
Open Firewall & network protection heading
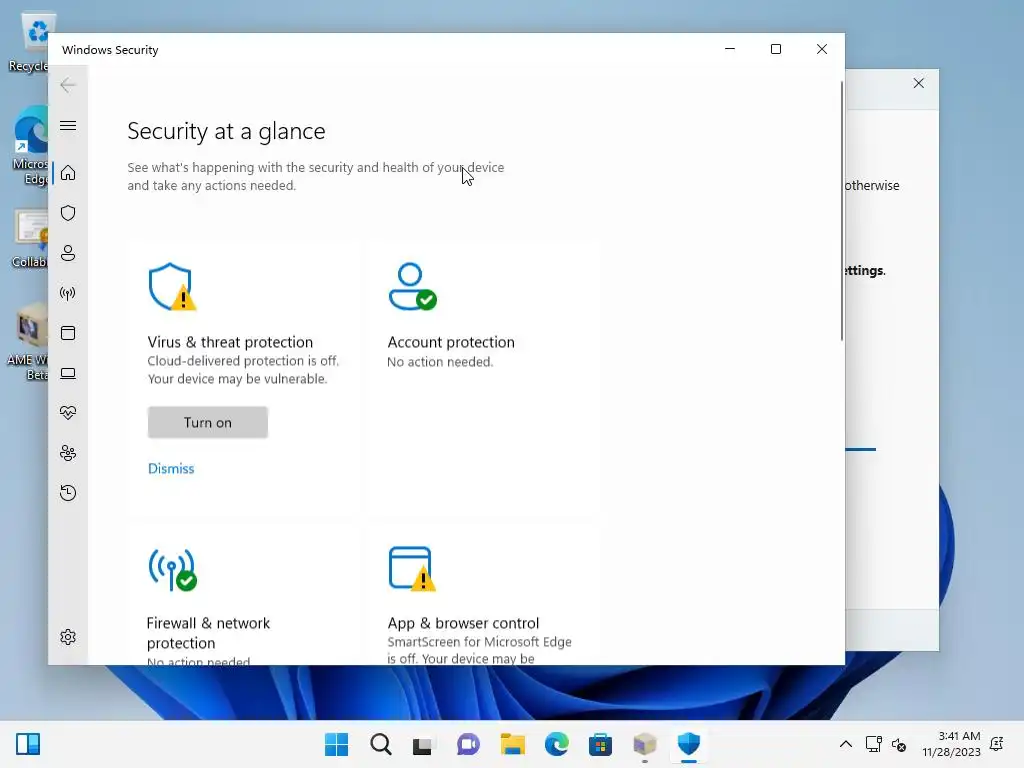coord(208,633)
